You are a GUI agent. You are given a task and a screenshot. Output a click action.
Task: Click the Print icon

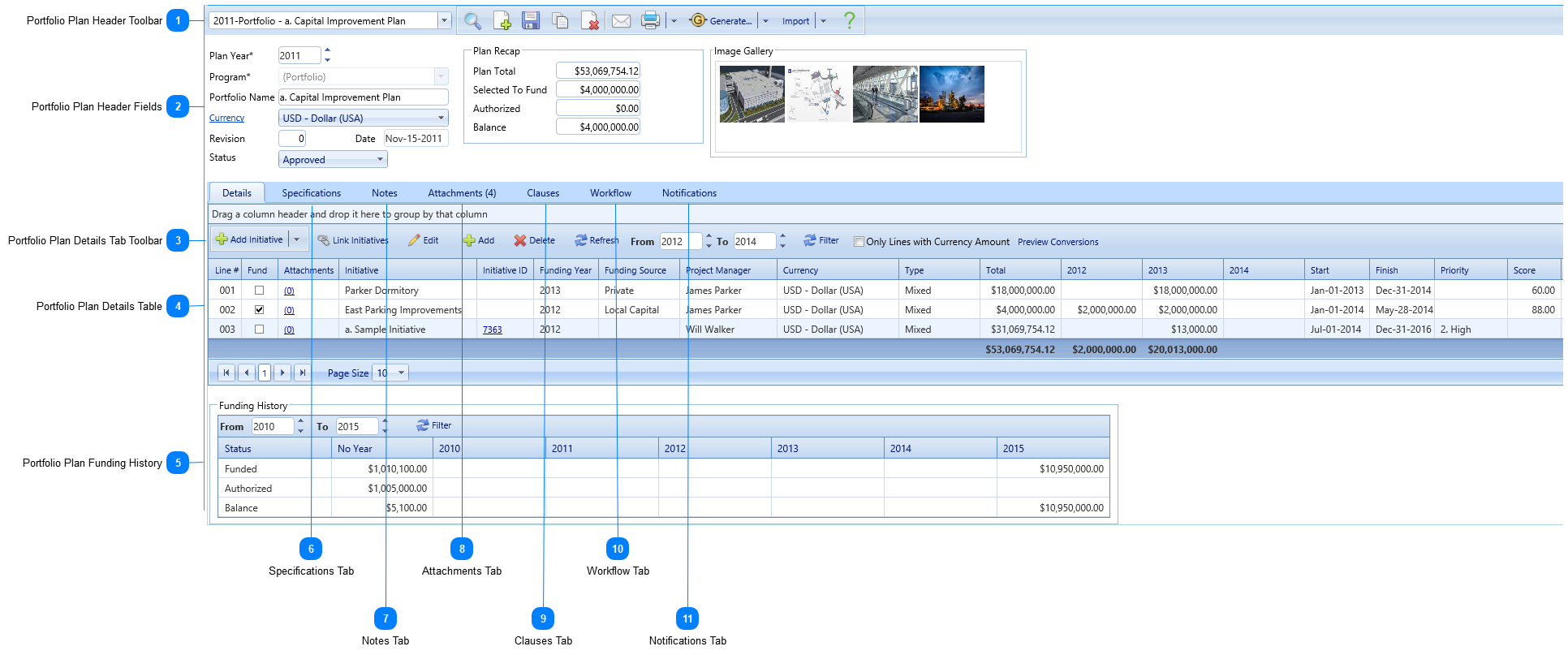(650, 21)
